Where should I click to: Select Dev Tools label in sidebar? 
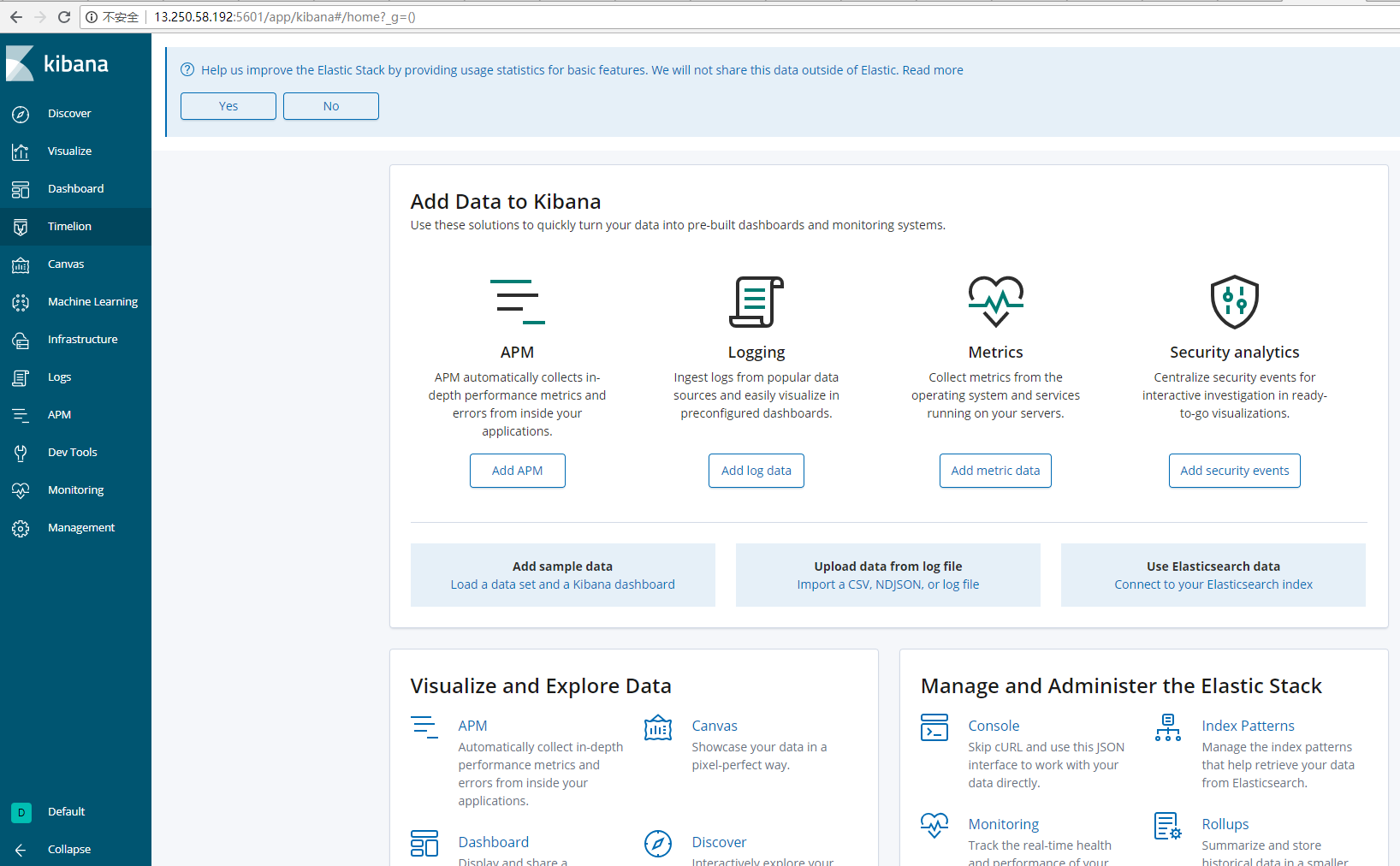pos(73,453)
